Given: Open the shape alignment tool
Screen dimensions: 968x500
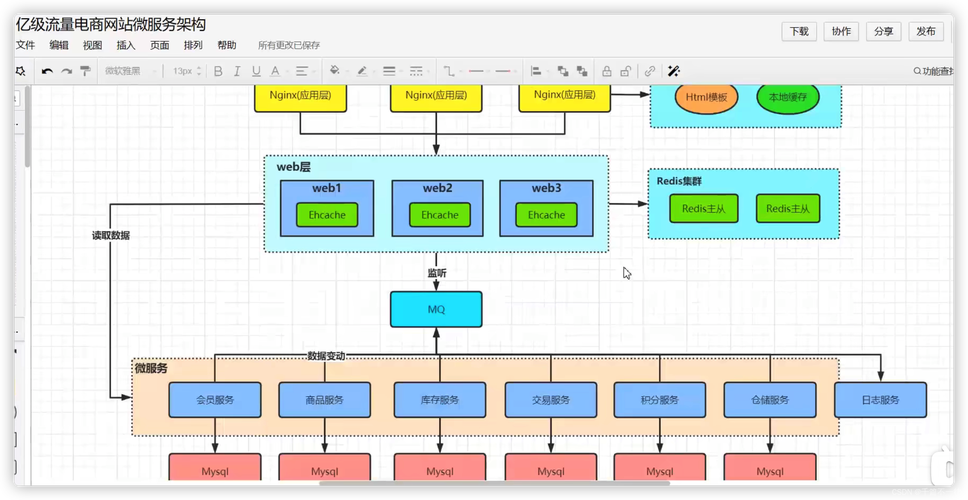Looking at the screenshot, I should pos(536,72).
